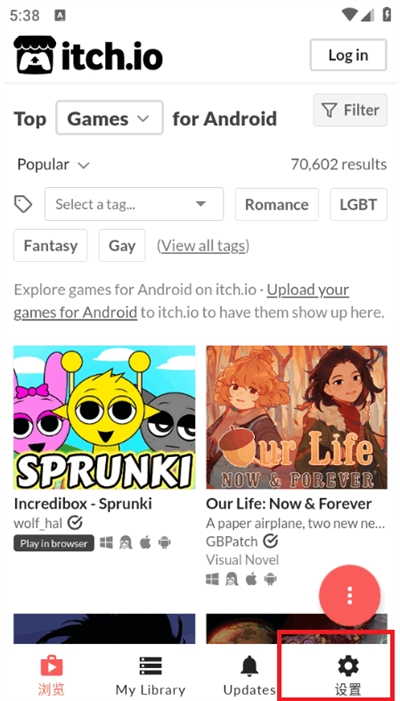Viewport: 400px width, 701px height.
Task: Select the red Browse briefcase icon
Action: (x=51, y=666)
